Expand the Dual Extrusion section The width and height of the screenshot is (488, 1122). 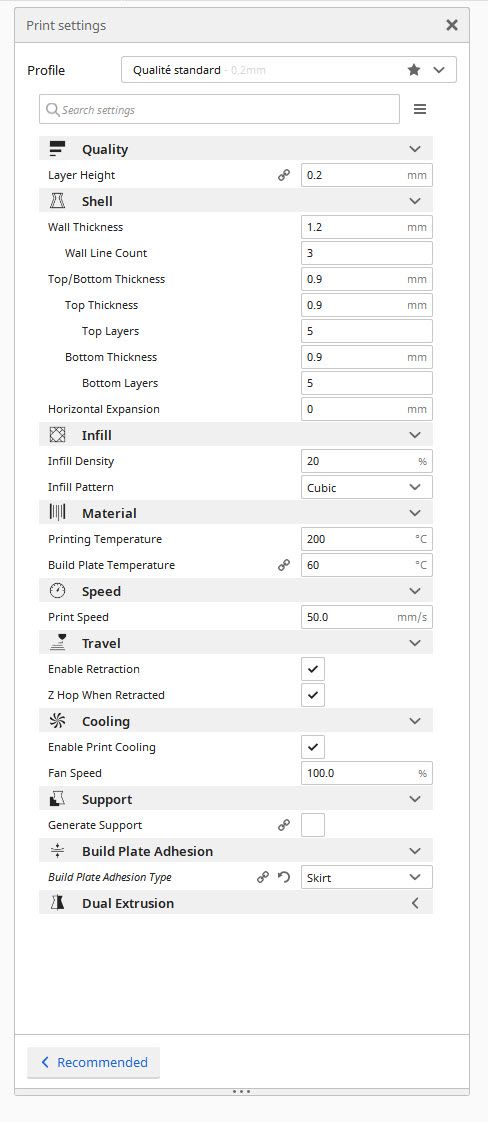tap(236, 903)
